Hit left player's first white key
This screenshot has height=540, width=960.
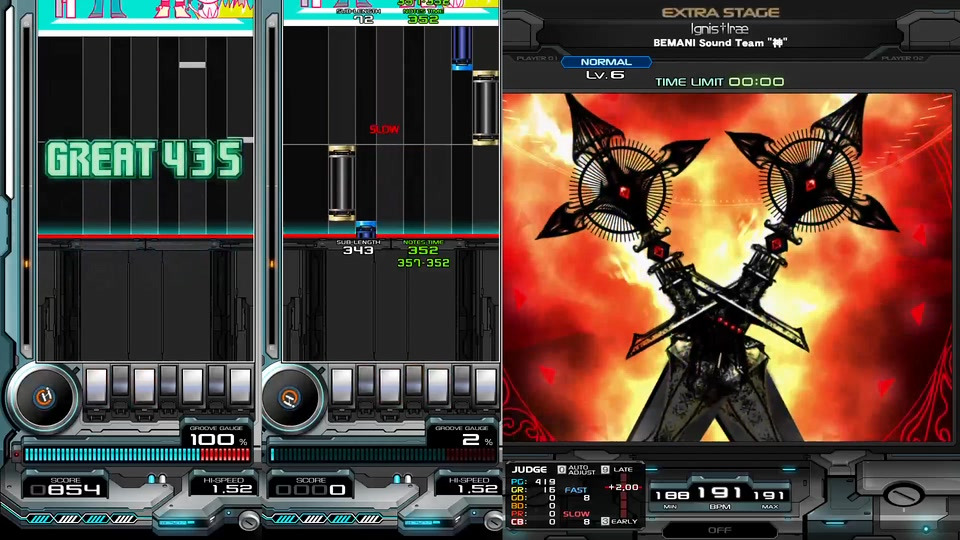96,388
